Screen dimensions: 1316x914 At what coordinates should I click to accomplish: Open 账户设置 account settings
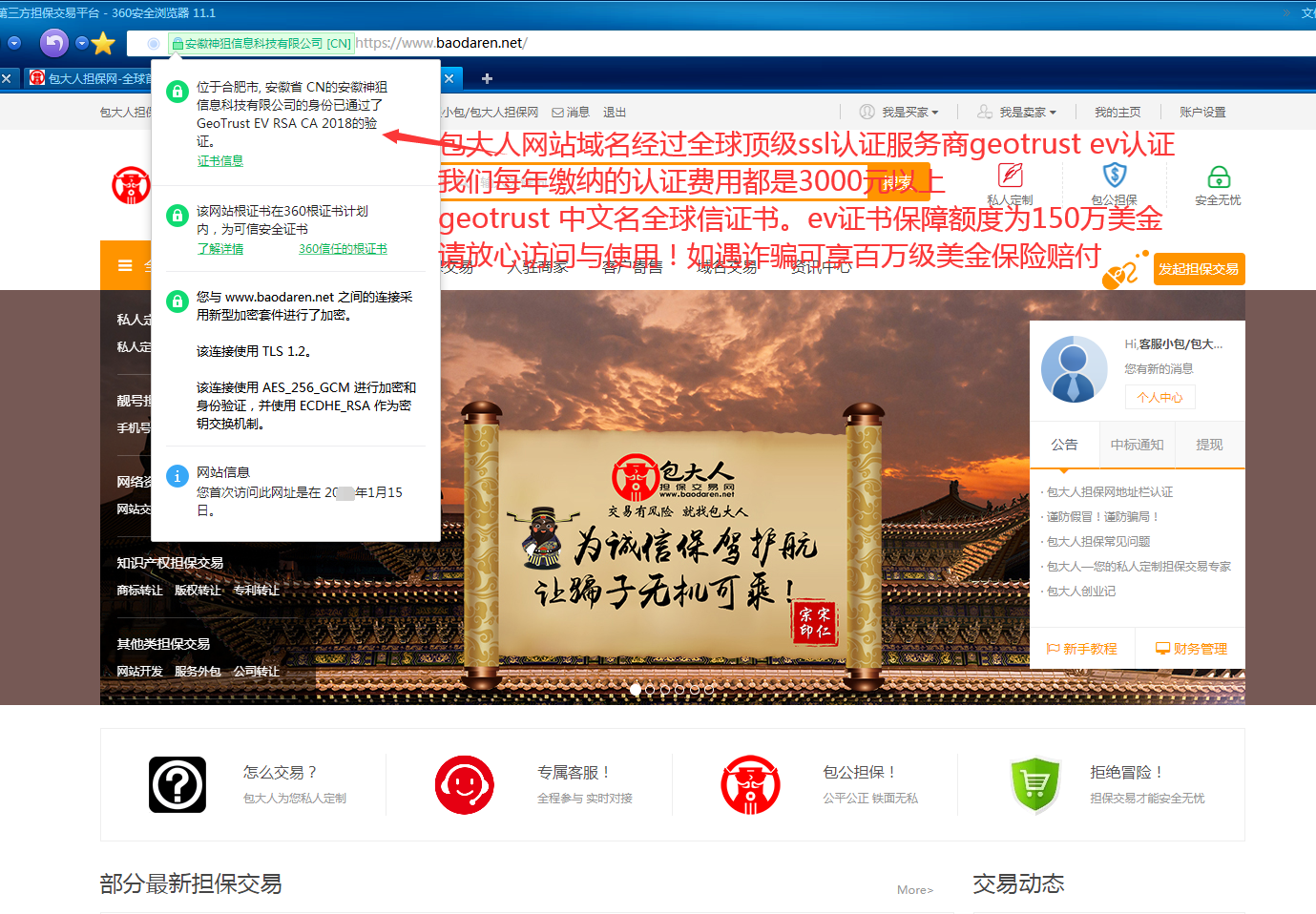[x=1202, y=112]
